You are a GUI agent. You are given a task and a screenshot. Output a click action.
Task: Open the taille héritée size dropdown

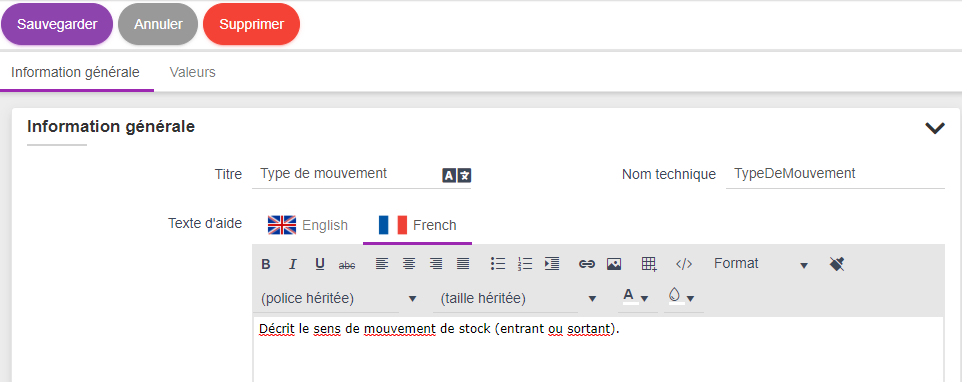coord(518,299)
